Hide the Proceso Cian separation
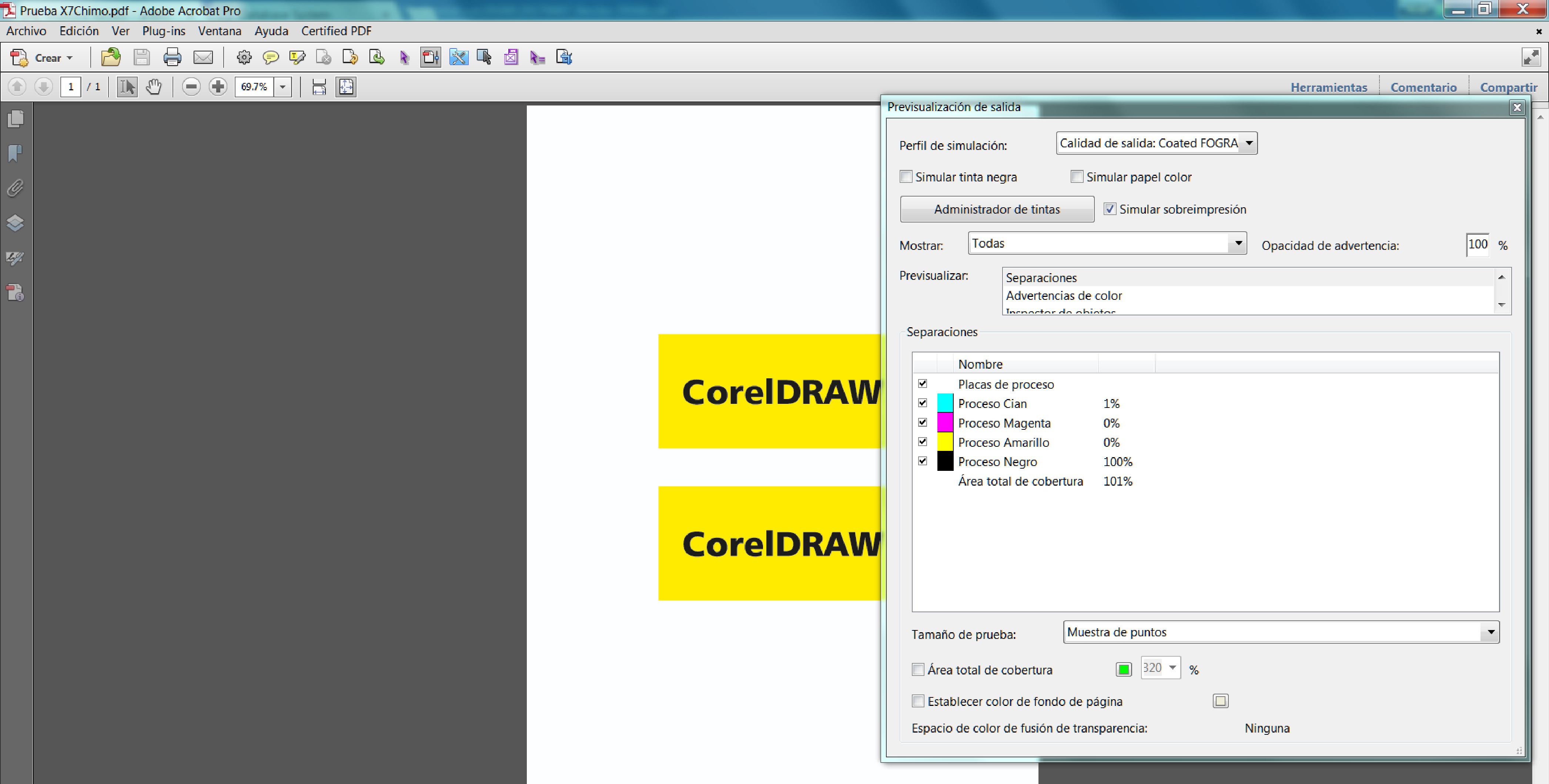This screenshot has width=1549, height=784. coord(923,403)
